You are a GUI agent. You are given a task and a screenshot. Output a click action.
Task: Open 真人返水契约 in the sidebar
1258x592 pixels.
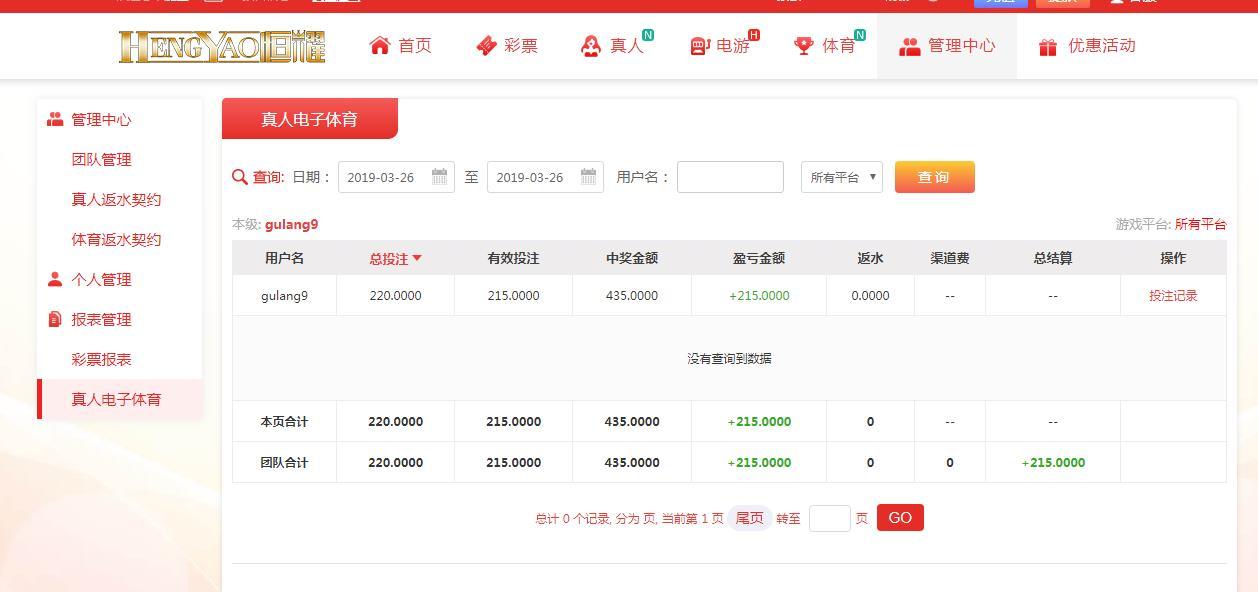coord(116,200)
